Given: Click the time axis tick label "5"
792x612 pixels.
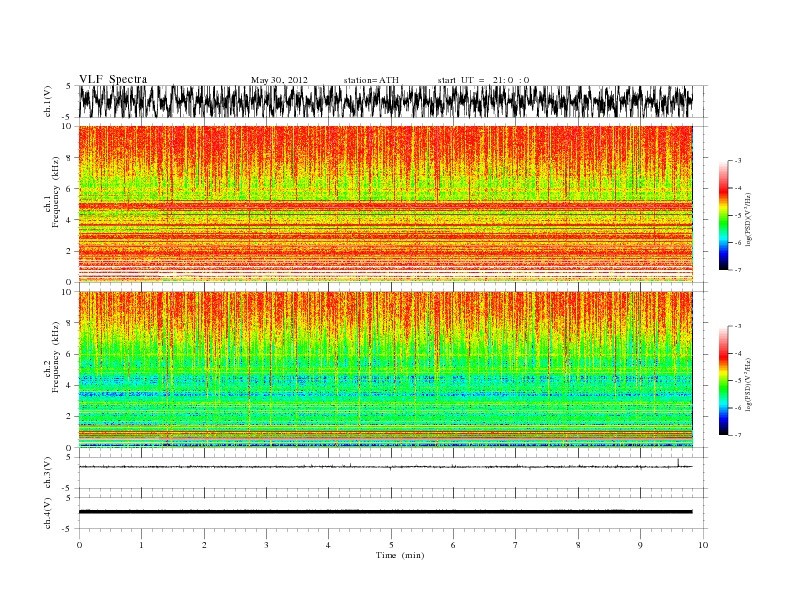Looking at the screenshot, I should pos(391,545).
